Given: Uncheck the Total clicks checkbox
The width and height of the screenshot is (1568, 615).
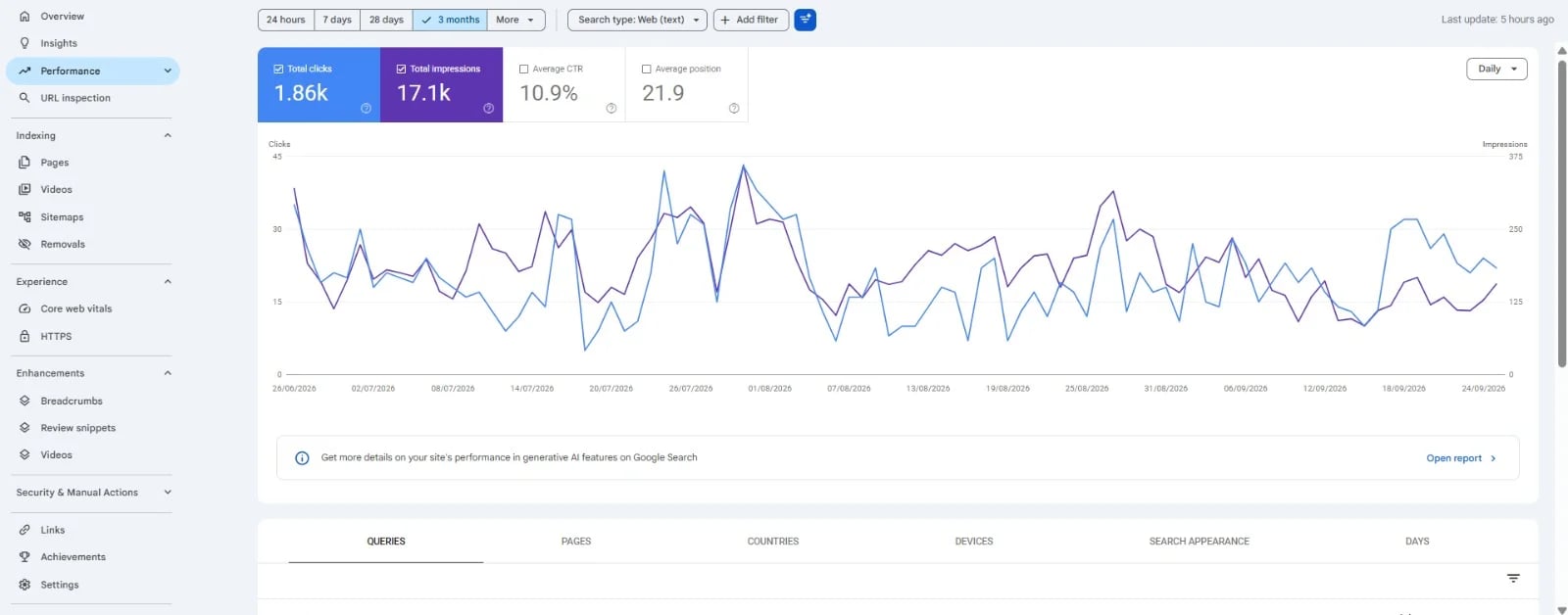Looking at the screenshot, I should [x=278, y=70].
